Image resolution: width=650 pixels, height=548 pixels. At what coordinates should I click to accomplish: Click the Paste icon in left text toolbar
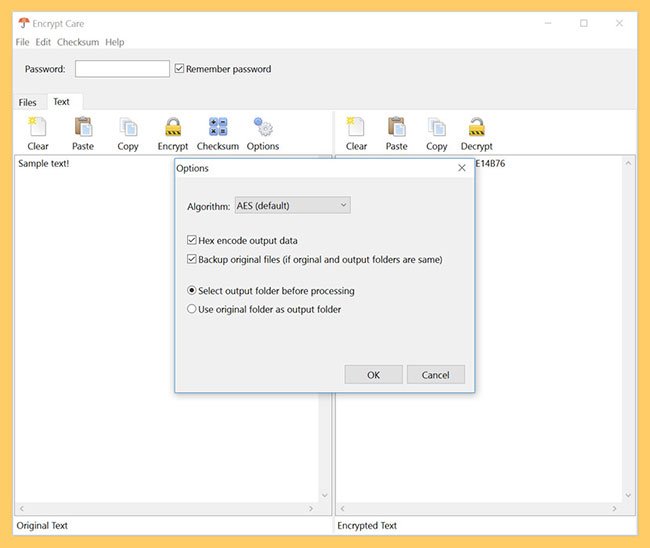pyautogui.click(x=83, y=128)
